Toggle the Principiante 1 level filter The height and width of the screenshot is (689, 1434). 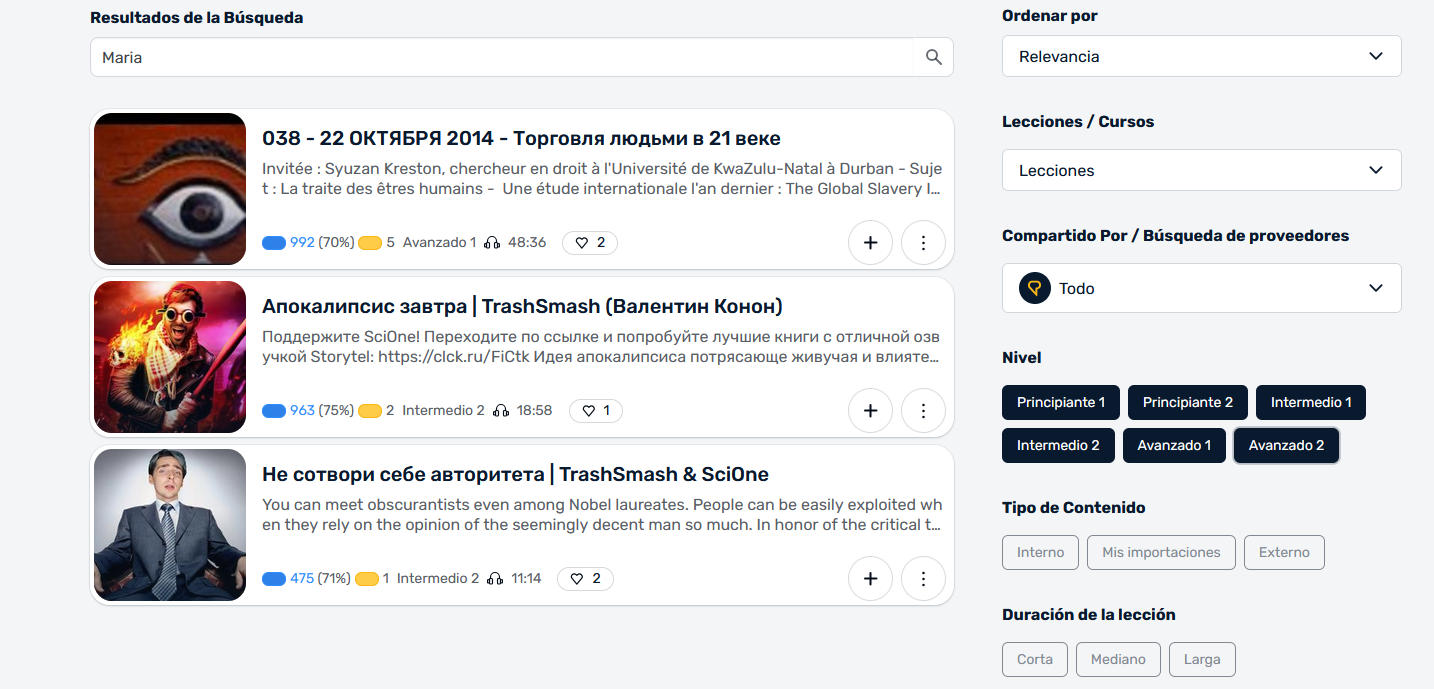1060,403
